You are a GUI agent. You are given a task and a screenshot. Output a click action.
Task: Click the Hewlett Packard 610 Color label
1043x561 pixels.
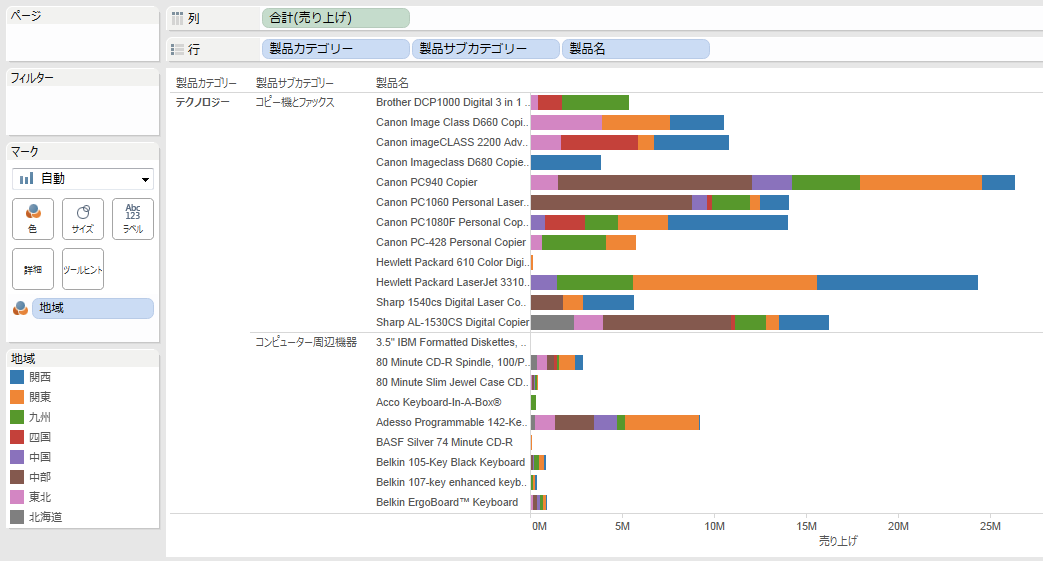[452, 262]
